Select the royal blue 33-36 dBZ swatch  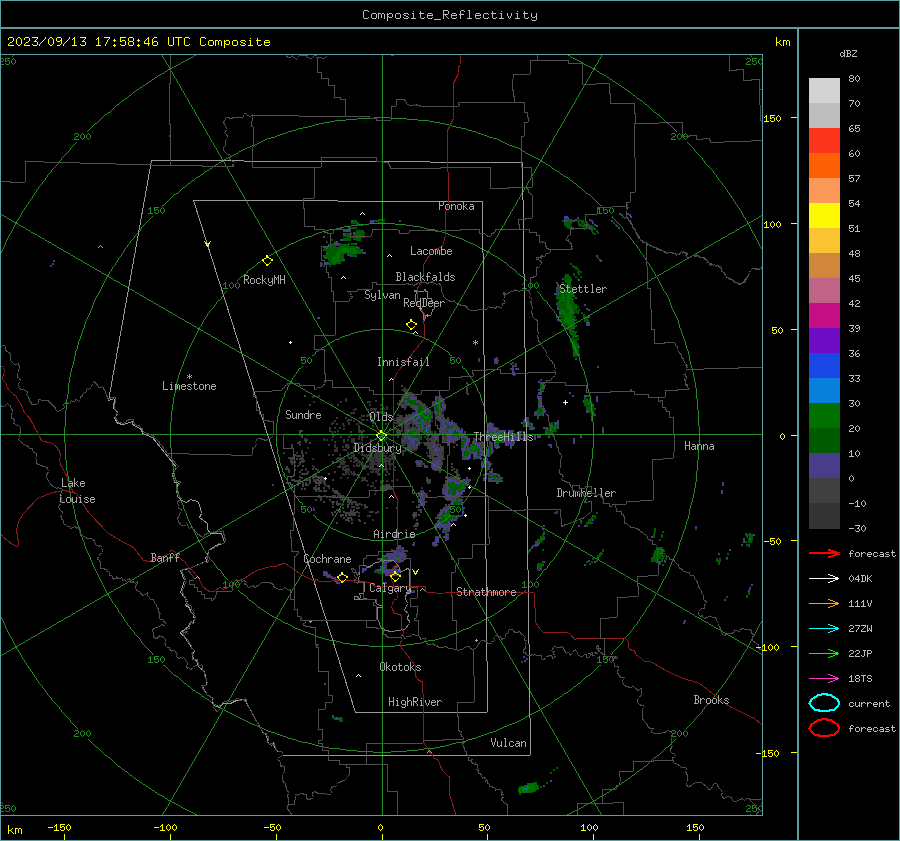tap(824, 366)
